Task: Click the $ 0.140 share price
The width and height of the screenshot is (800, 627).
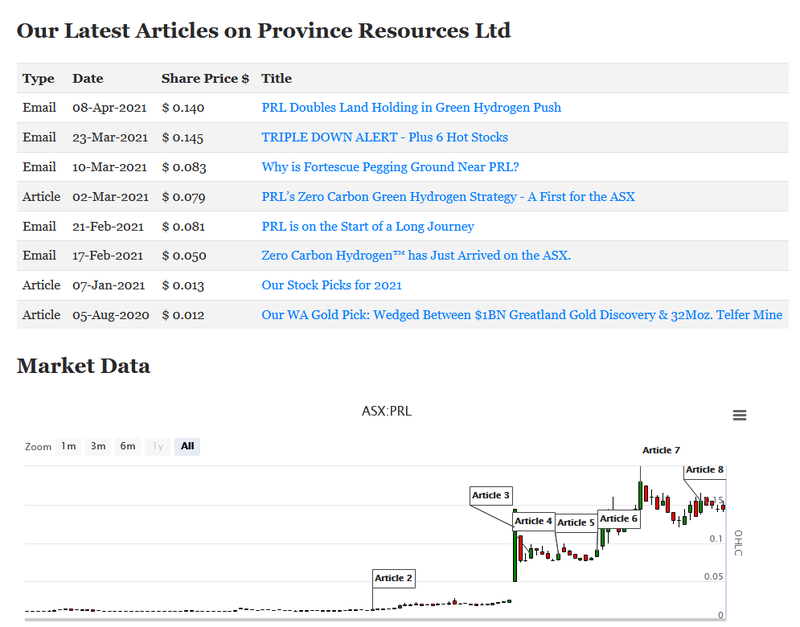Action: [x=183, y=108]
